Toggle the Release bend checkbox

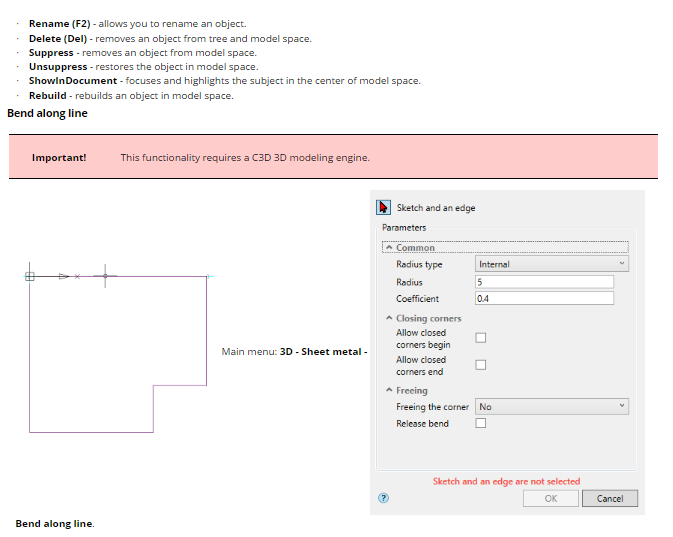tap(481, 423)
